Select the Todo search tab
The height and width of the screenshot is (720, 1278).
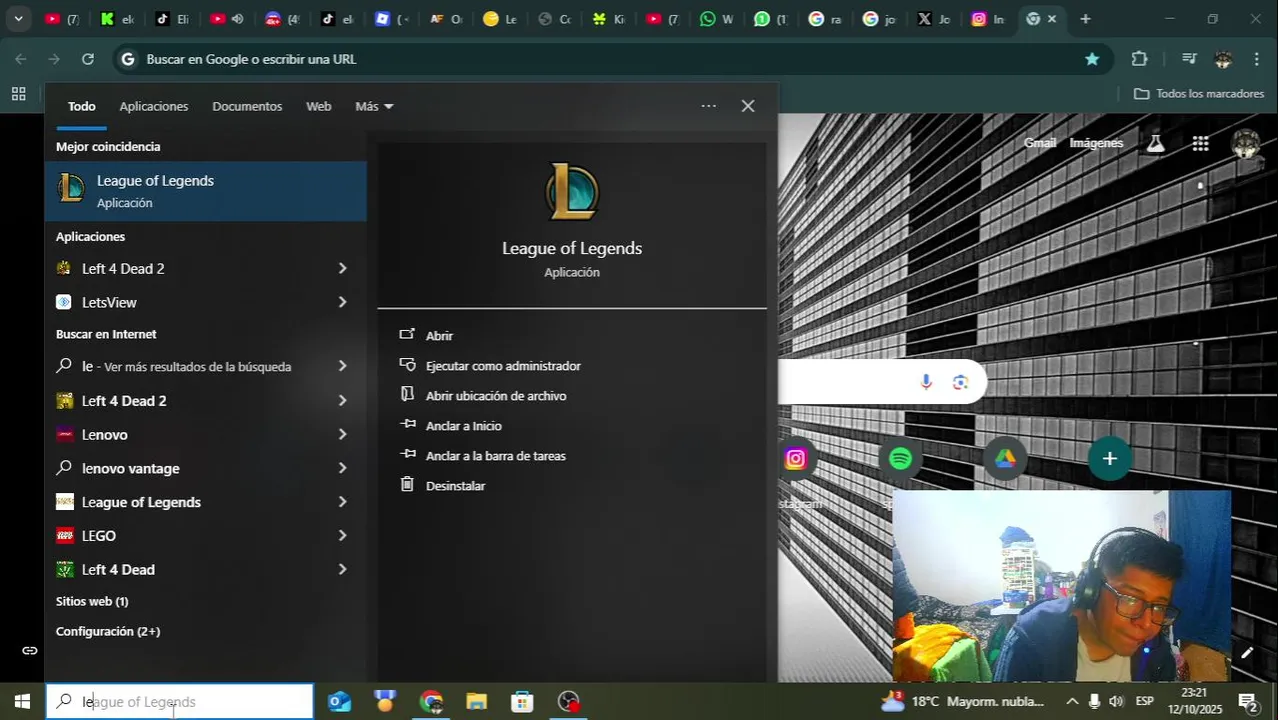pos(82,106)
